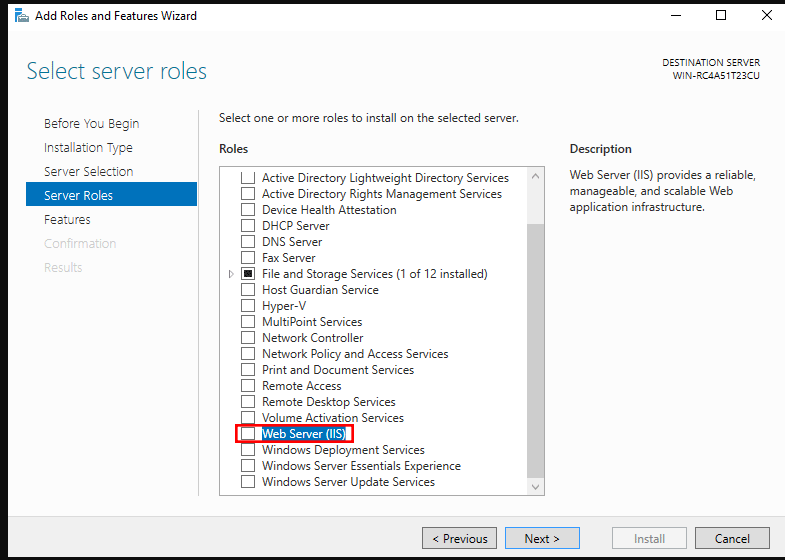Image resolution: width=785 pixels, height=560 pixels.
Task: Enable the DHCP Server role checkbox
Action: (x=248, y=225)
